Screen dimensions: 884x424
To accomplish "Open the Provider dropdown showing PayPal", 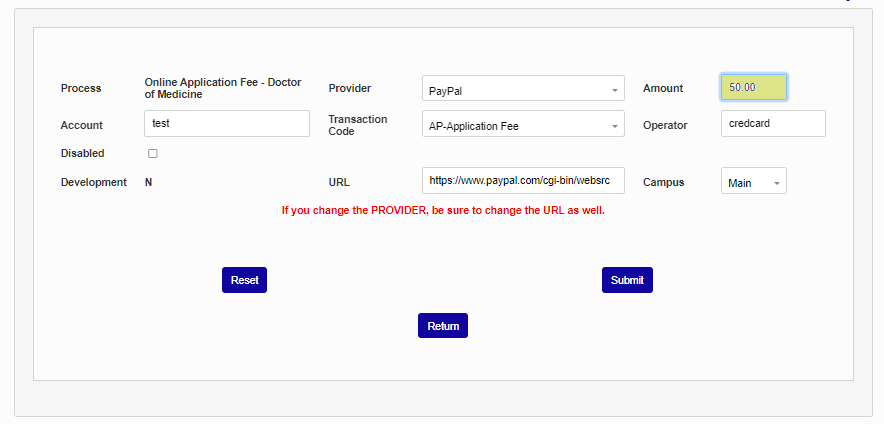I will coord(523,89).
